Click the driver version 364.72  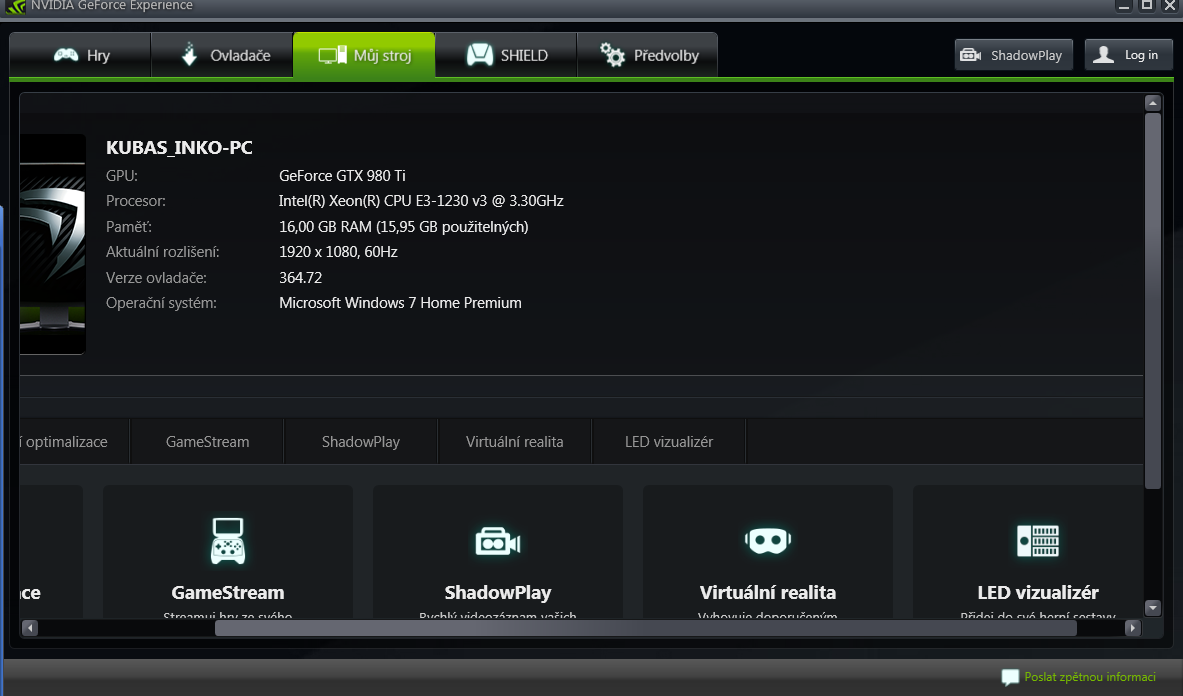click(300, 277)
